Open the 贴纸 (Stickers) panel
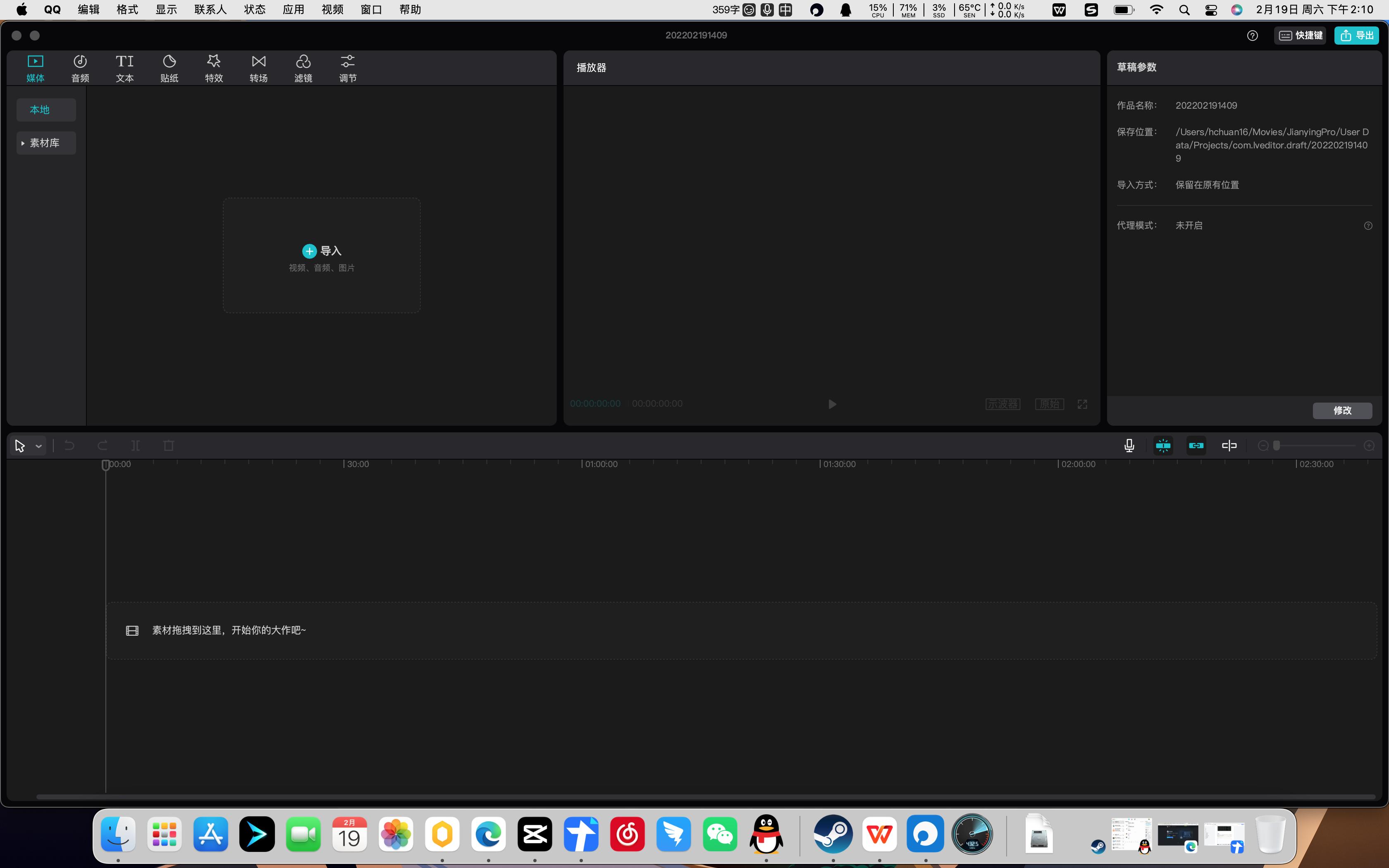 (x=169, y=67)
